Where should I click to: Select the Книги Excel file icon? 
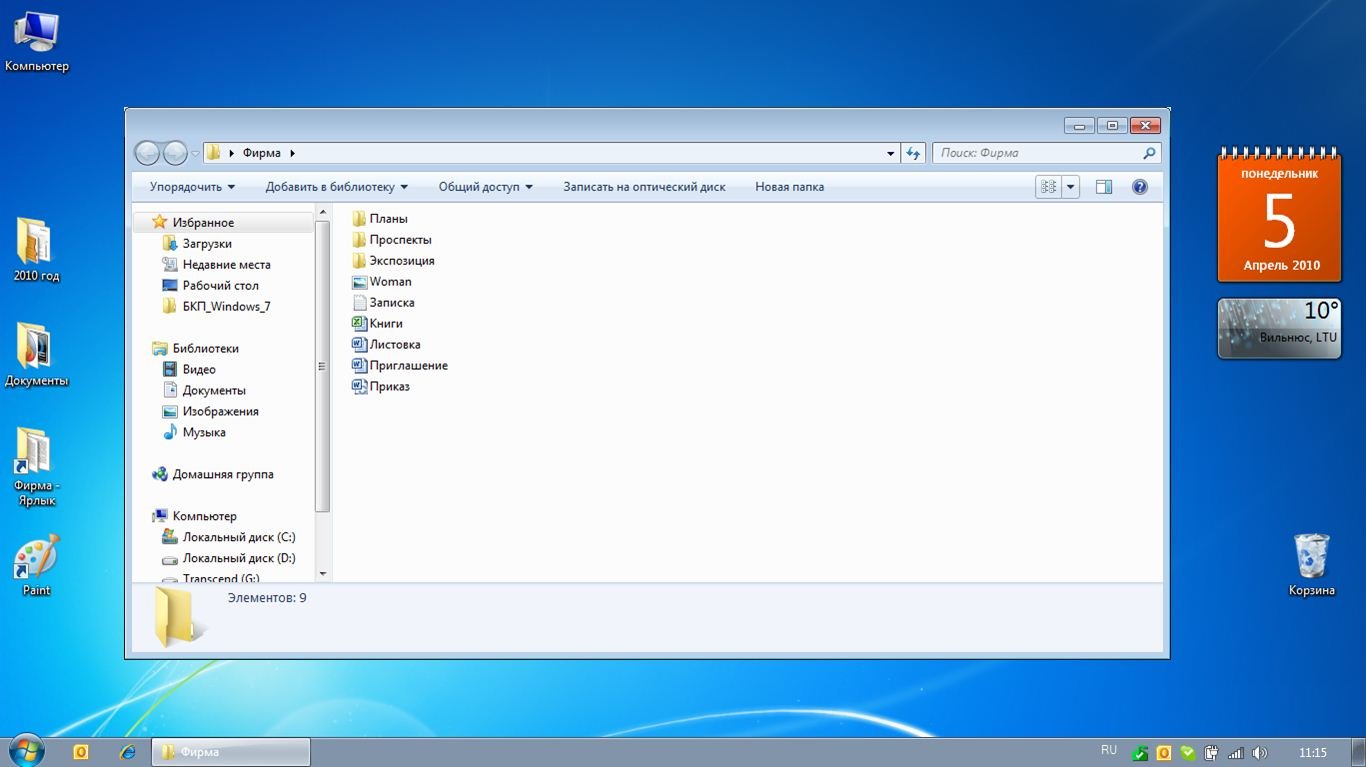(x=360, y=323)
